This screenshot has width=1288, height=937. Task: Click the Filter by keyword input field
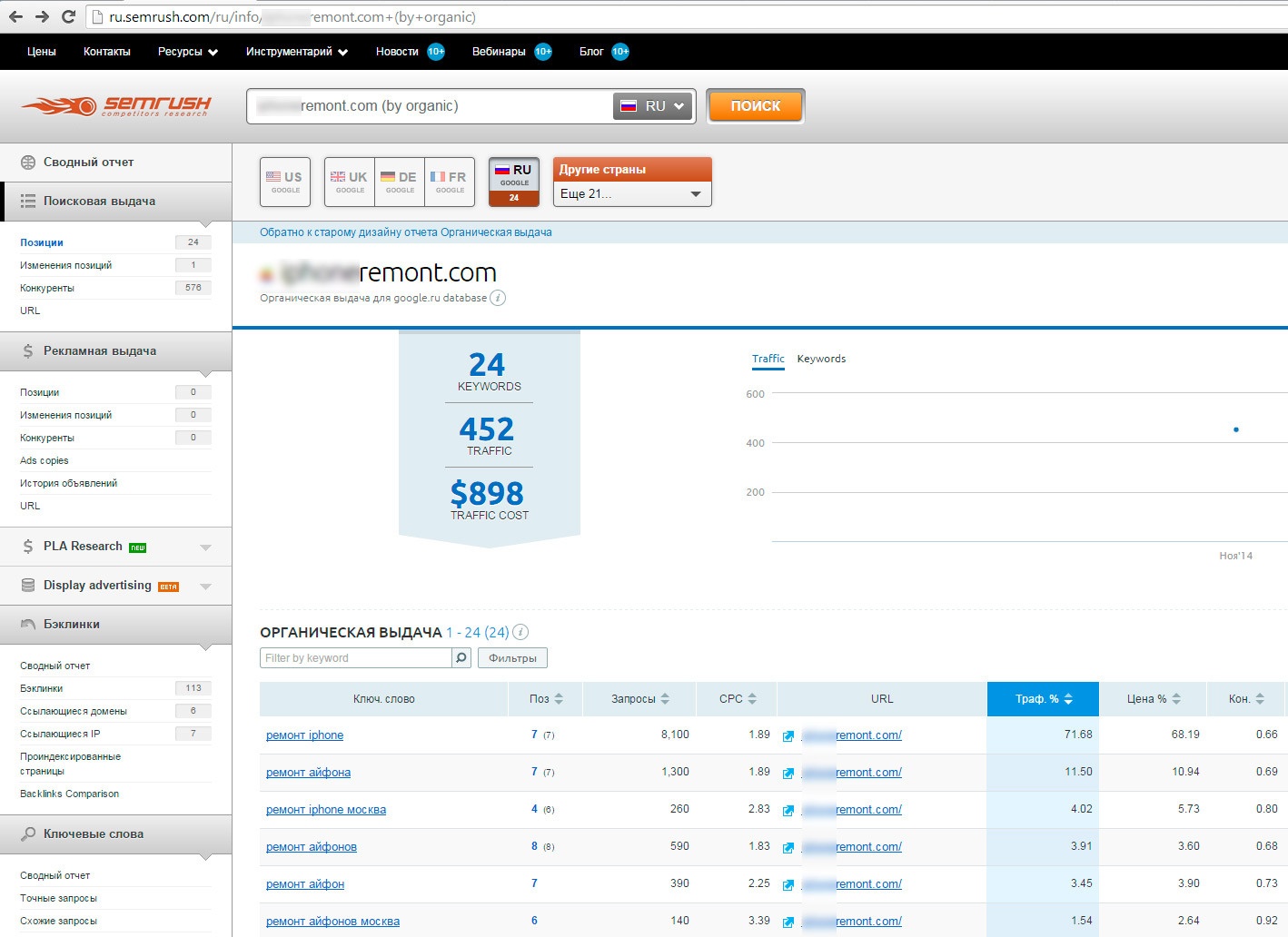point(356,658)
